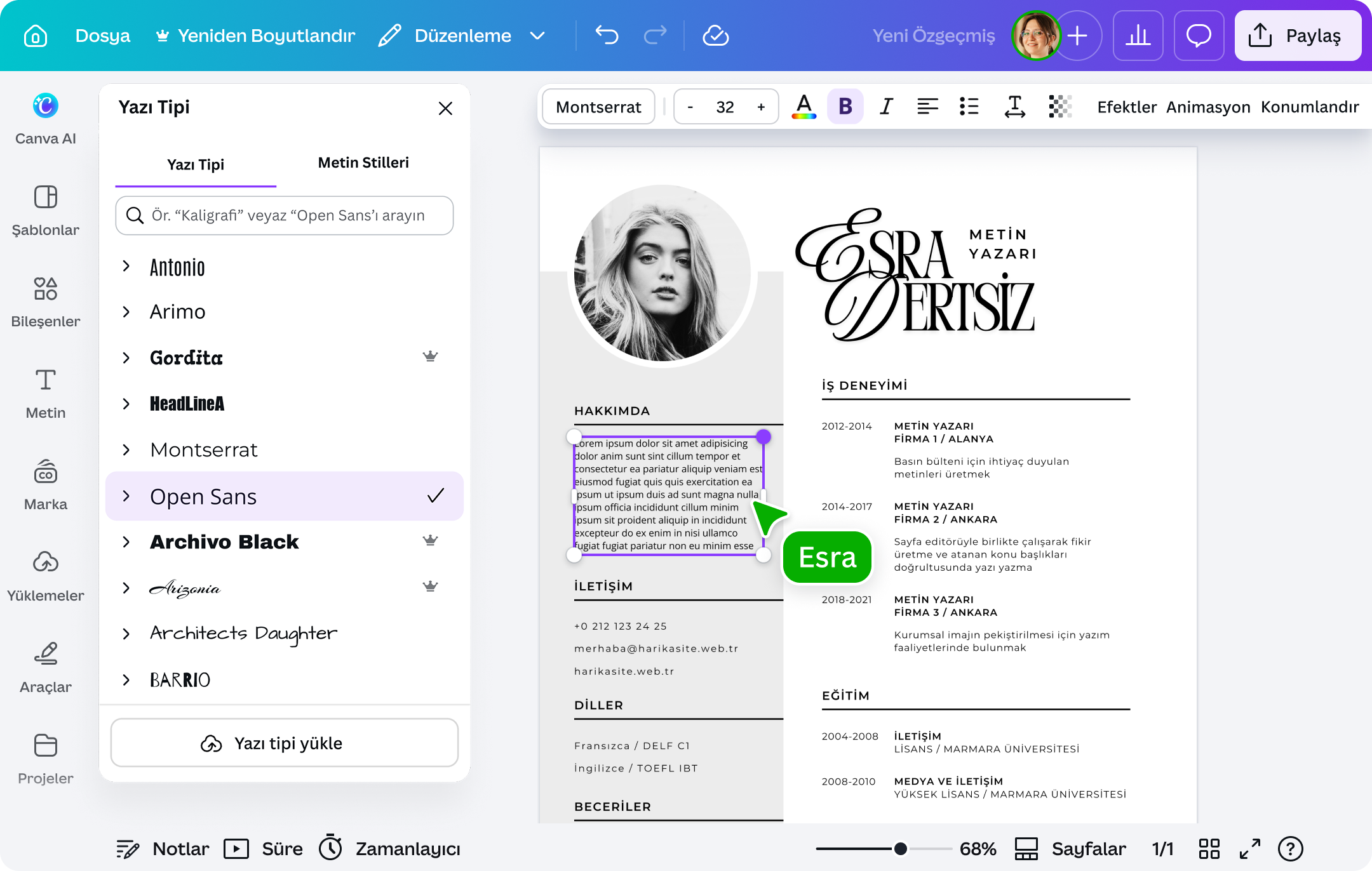
Task: Open the Projeler panel
Action: tap(45, 759)
